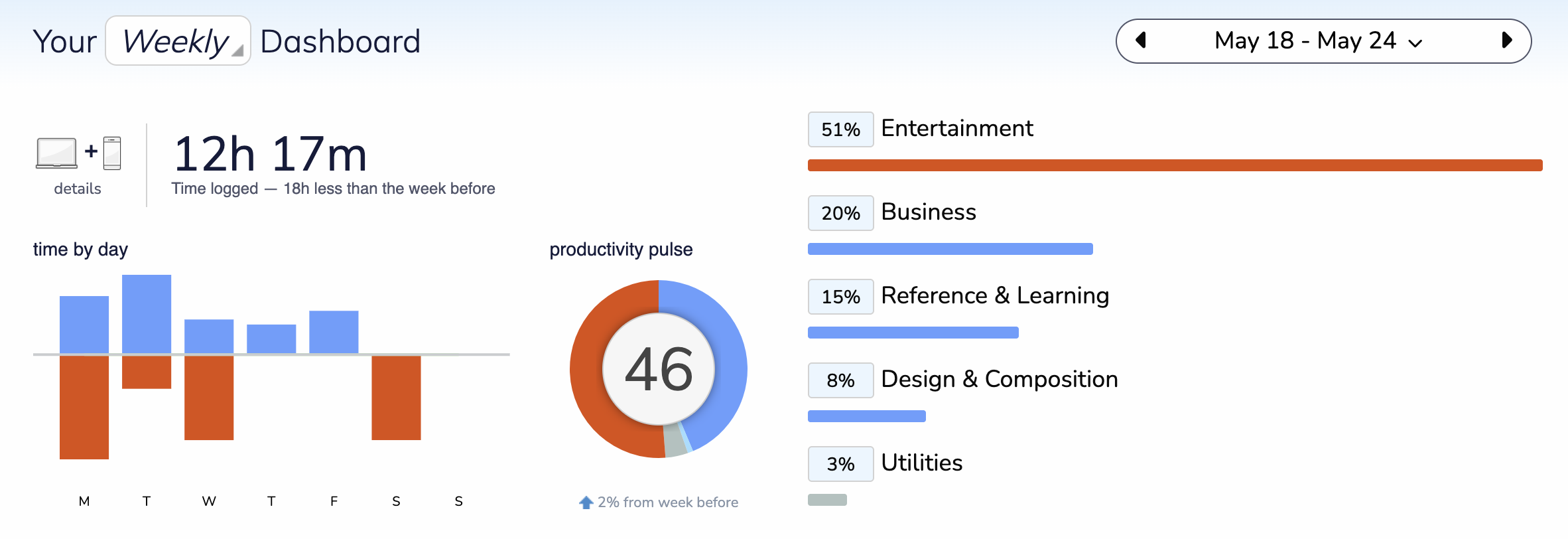Select Design & Composition category
This screenshot has height=539, width=1568.
(1000, 379)
